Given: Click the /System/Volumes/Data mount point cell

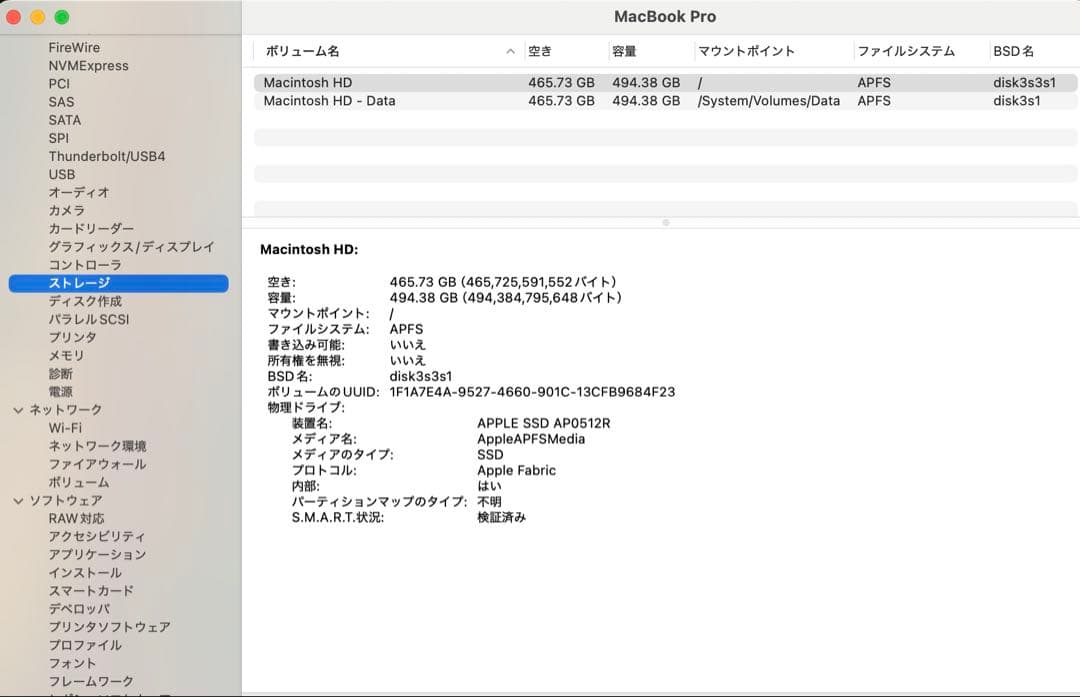Looking at the screenshot, I should (769, 101).
